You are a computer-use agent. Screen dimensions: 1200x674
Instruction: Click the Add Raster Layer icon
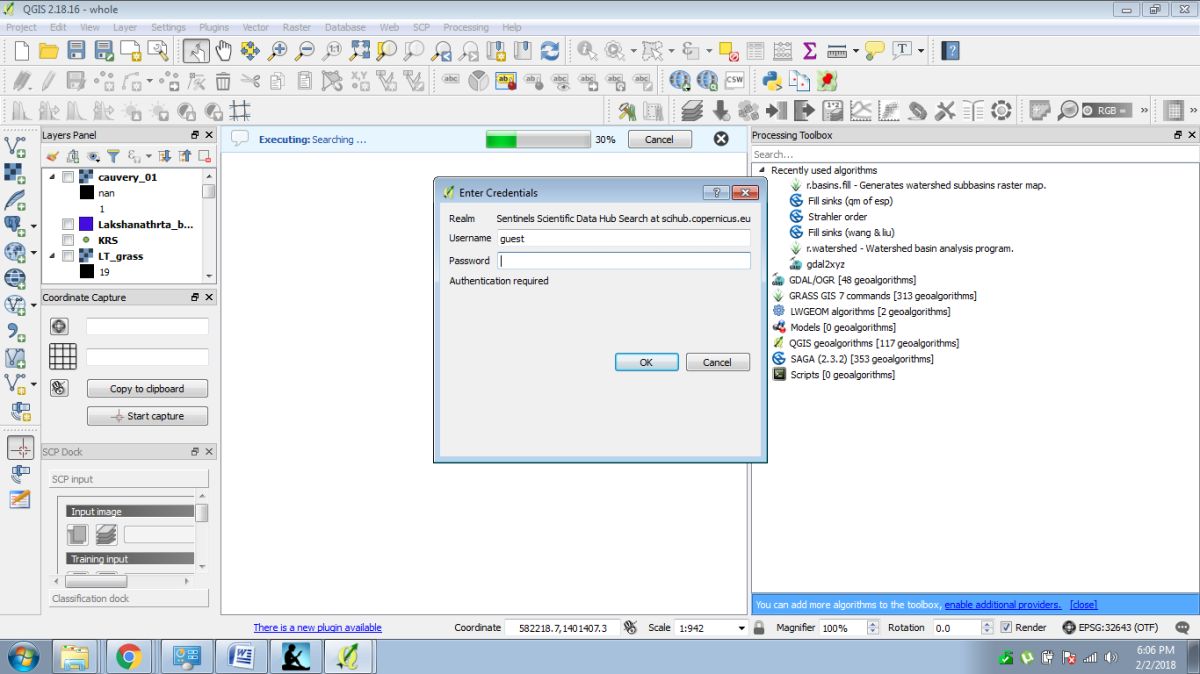[15, 173]
